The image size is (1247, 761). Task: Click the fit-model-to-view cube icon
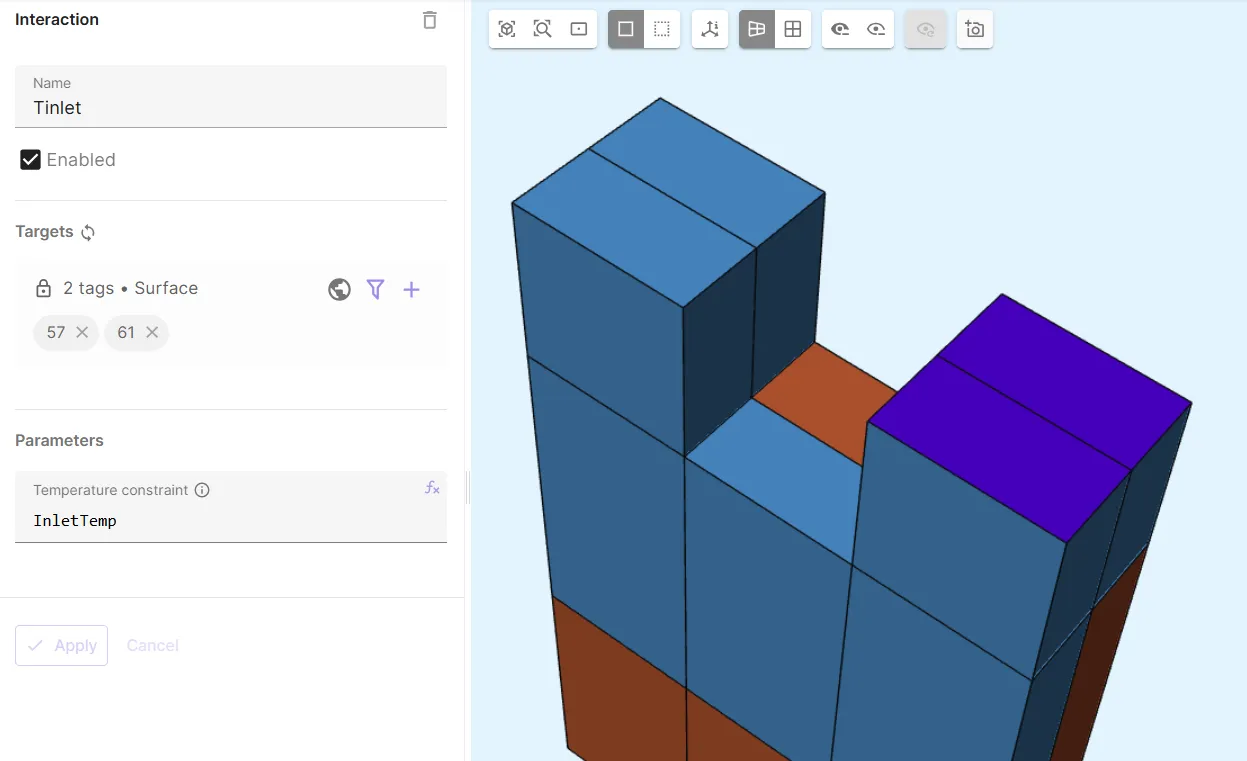coord(507,29)
